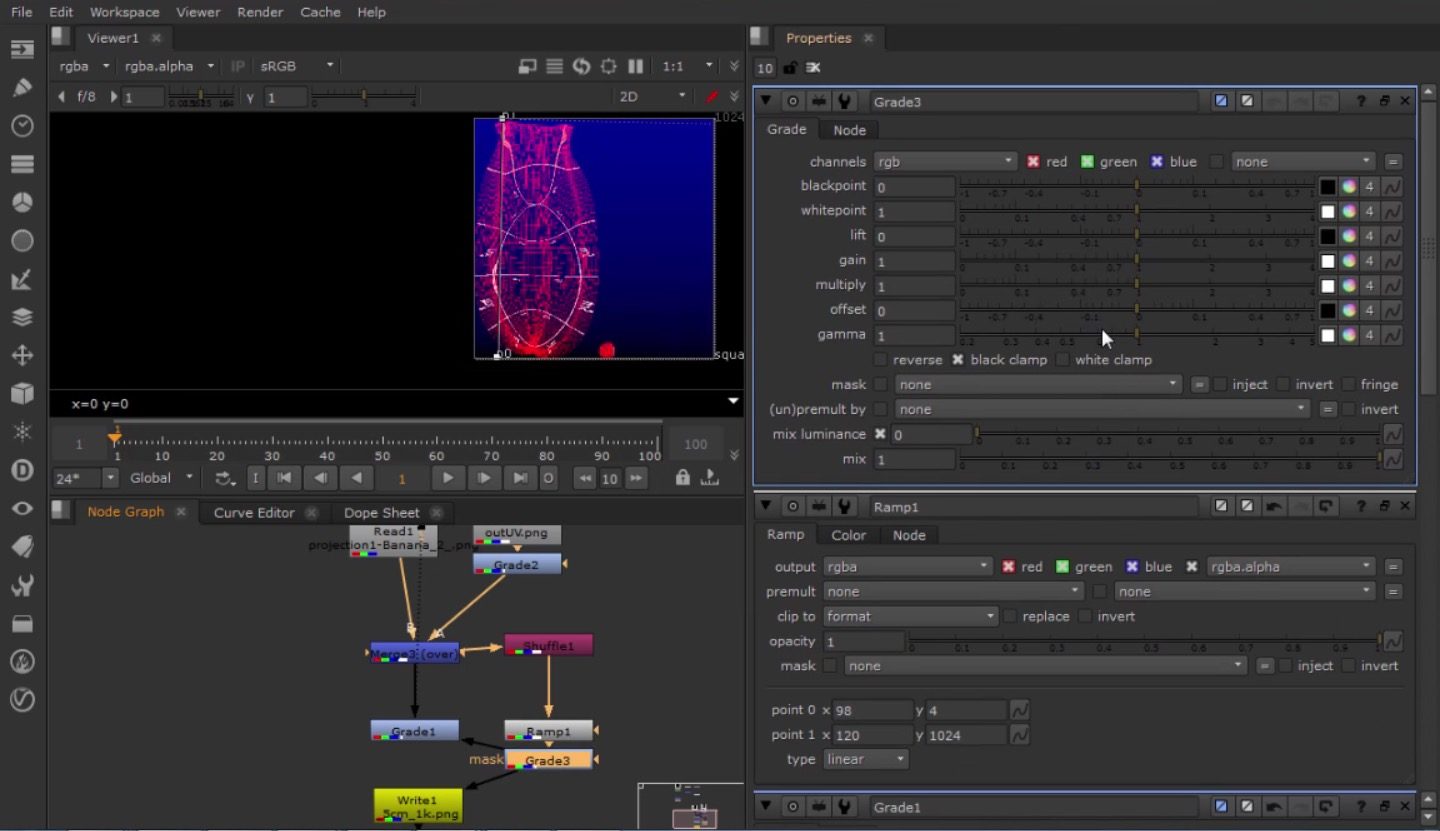This screenshot has width=1440, height=831.
Task: Open the viewer sRGB colorspace dropdown
Action: tap(297, 66)
